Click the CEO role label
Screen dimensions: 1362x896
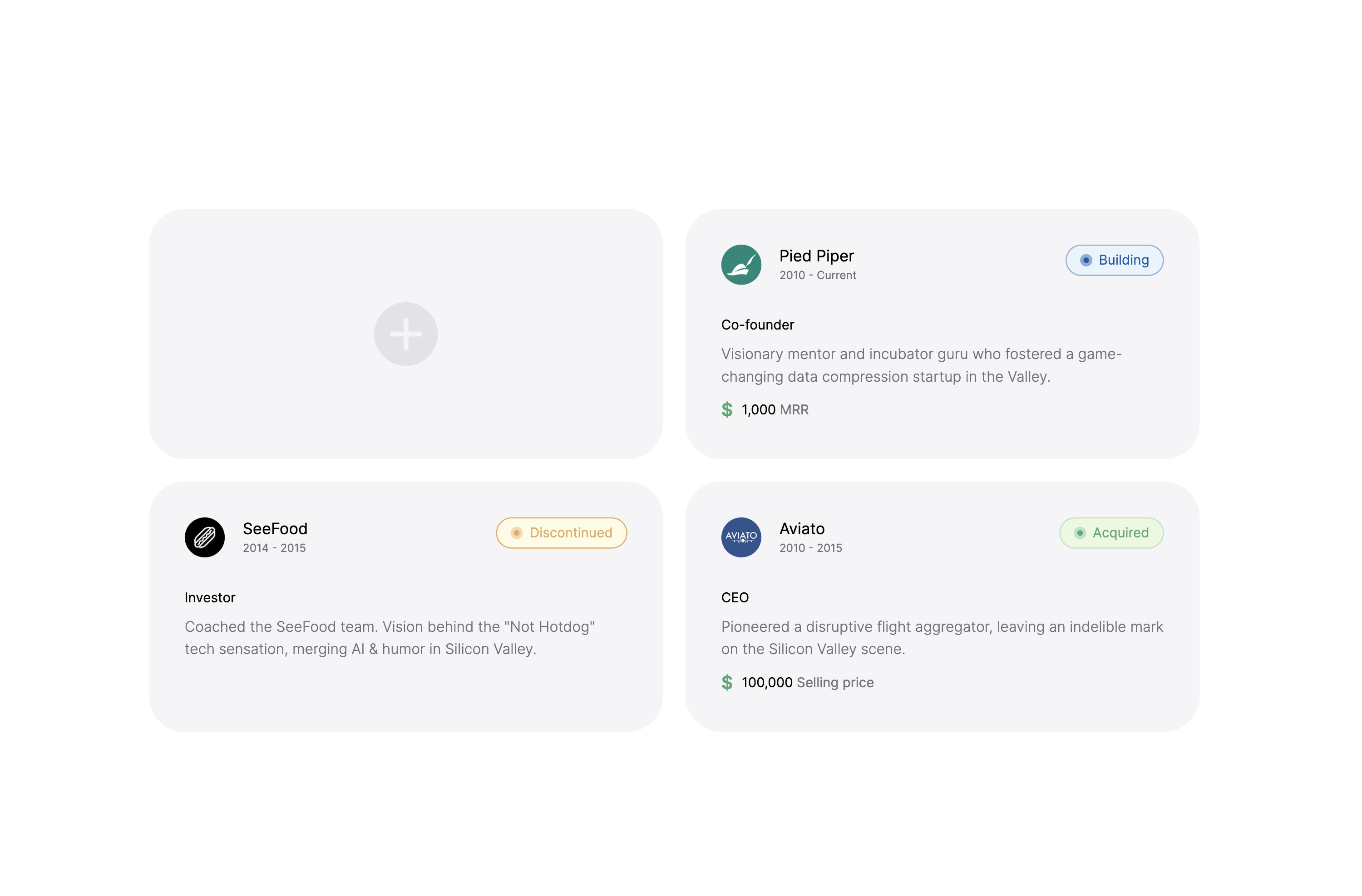(735, 597)
